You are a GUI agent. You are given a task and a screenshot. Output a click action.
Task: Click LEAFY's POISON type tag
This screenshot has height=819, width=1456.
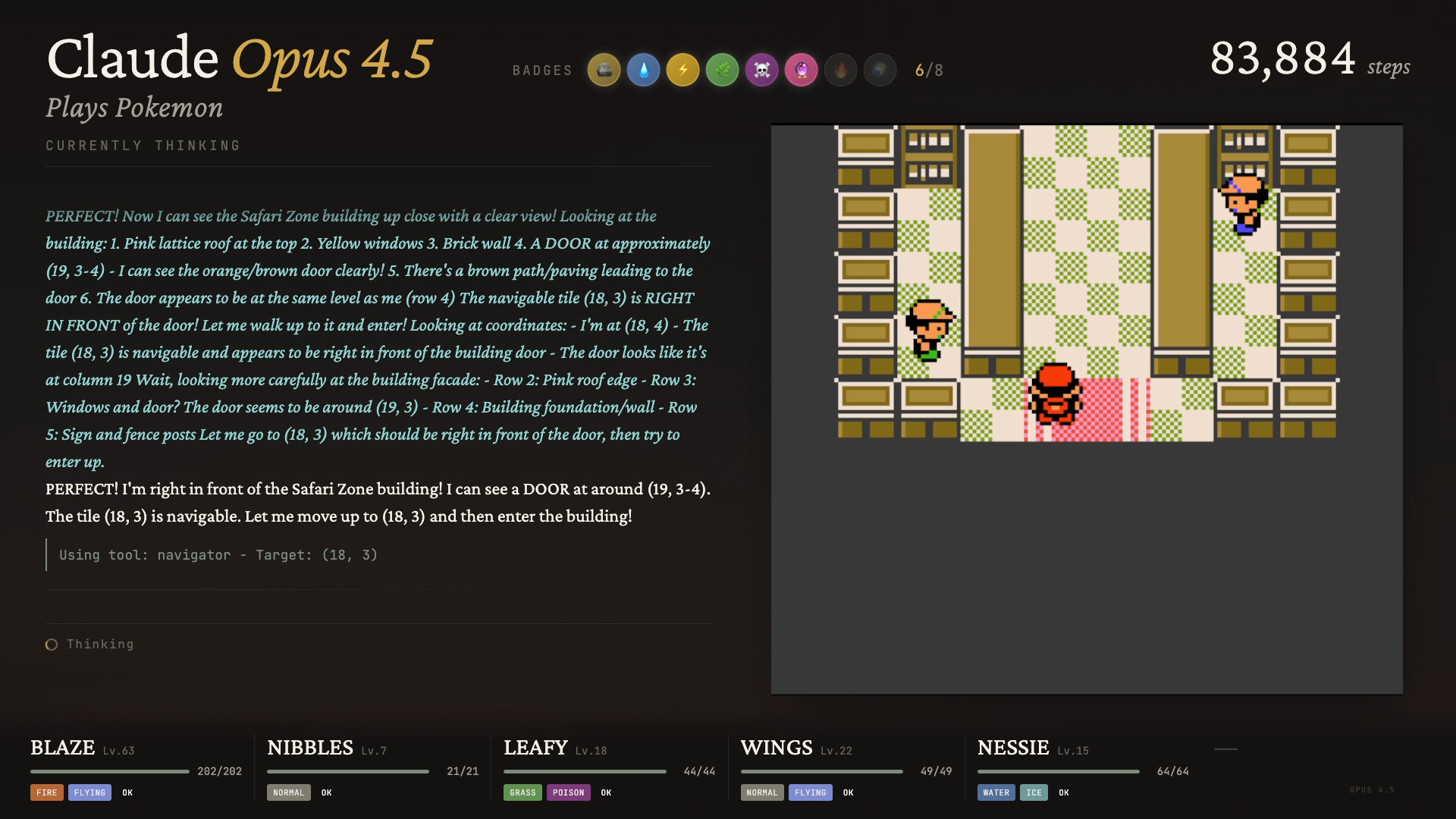pyautogui.click(x=568, y=792)
